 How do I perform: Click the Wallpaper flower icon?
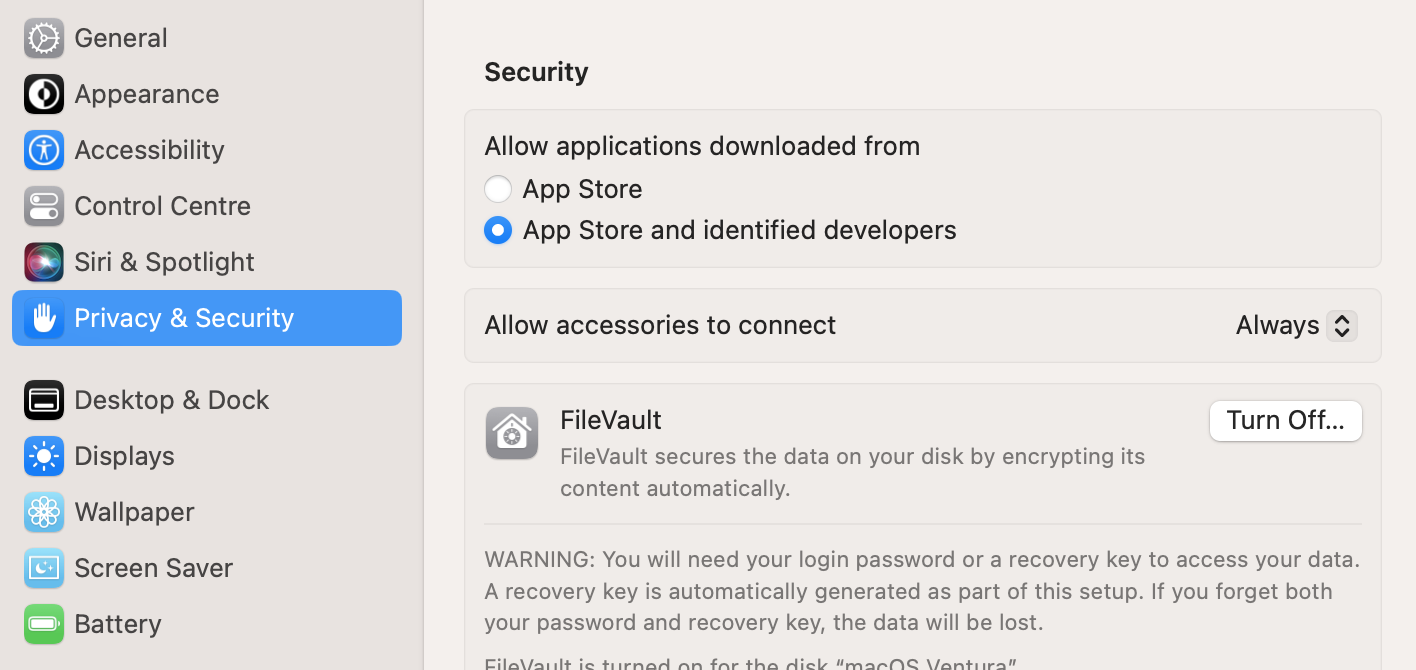click(44, 512)
